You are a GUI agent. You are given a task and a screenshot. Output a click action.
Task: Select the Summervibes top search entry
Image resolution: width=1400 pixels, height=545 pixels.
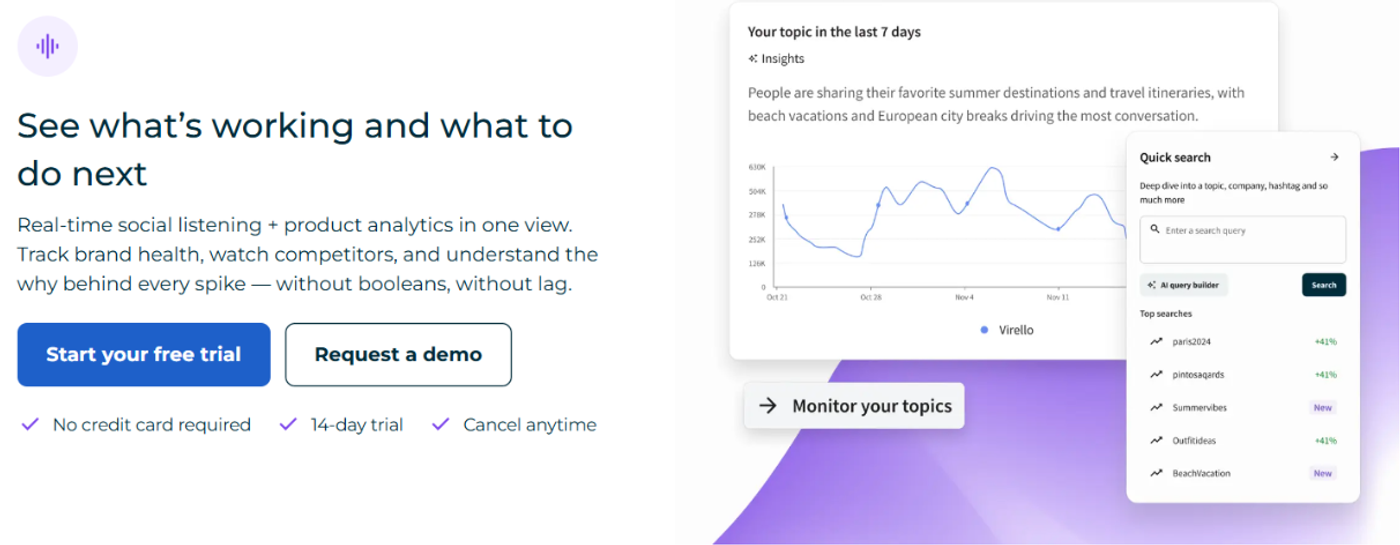(1243, 408)
